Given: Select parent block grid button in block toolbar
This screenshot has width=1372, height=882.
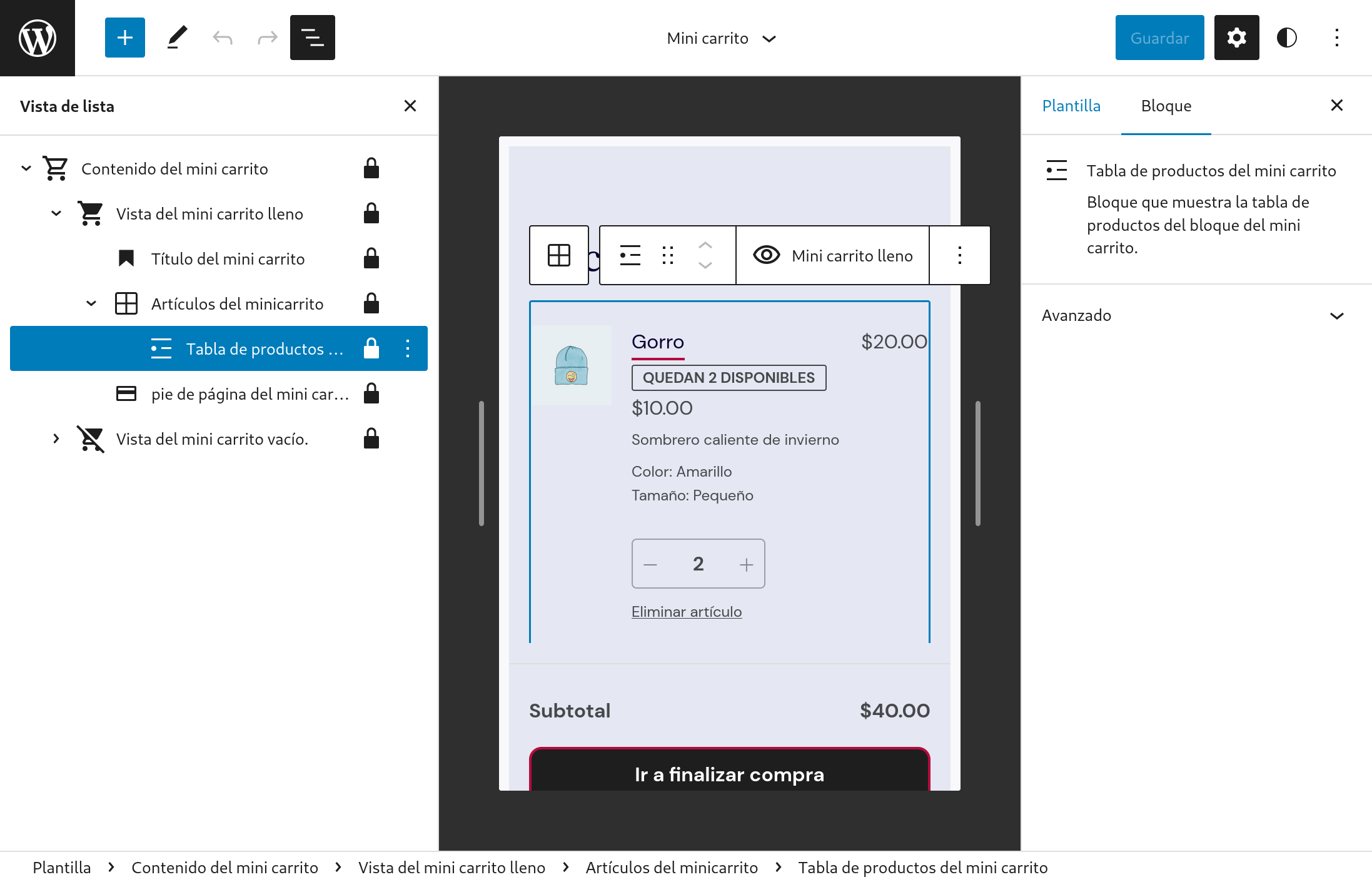Looking at the screenshot, I should click(x=558, y=255).
